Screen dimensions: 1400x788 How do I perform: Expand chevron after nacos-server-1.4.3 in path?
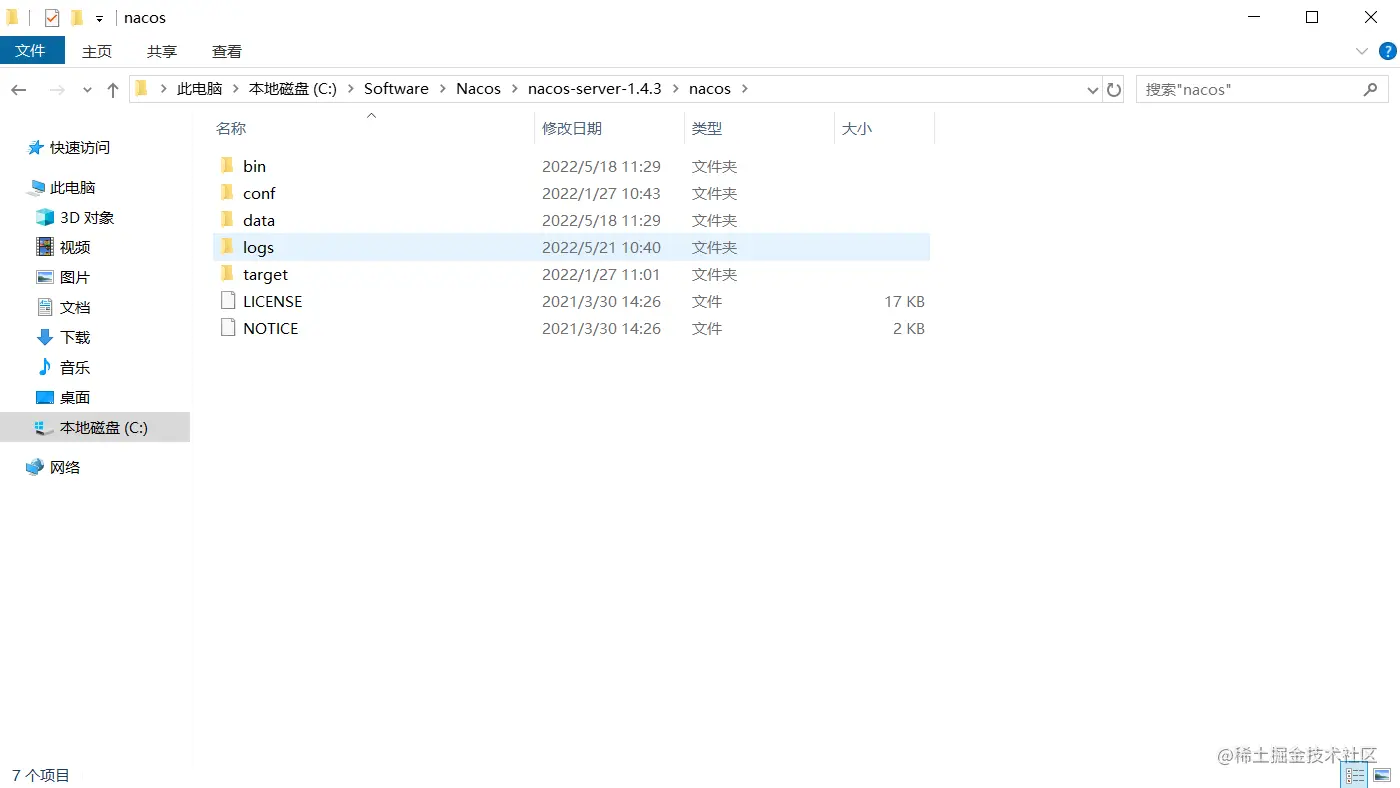pos(675,89)
